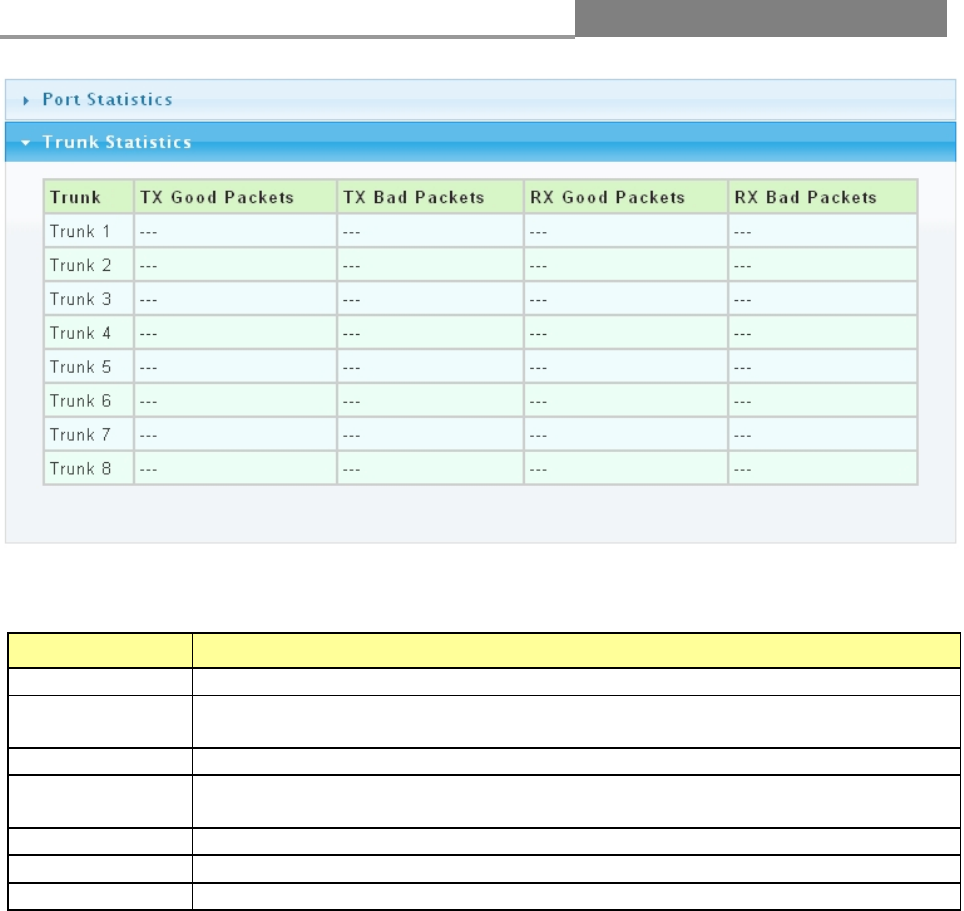964x911 pixels.
Task: Click the Trunk Statistics down-arrow icon
Action: click(25, 143)
